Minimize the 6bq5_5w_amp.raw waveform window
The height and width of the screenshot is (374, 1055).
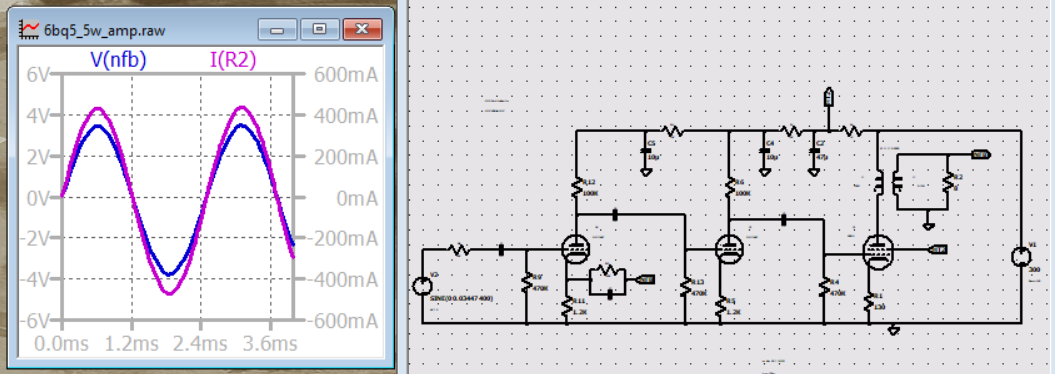coord(278,29)
